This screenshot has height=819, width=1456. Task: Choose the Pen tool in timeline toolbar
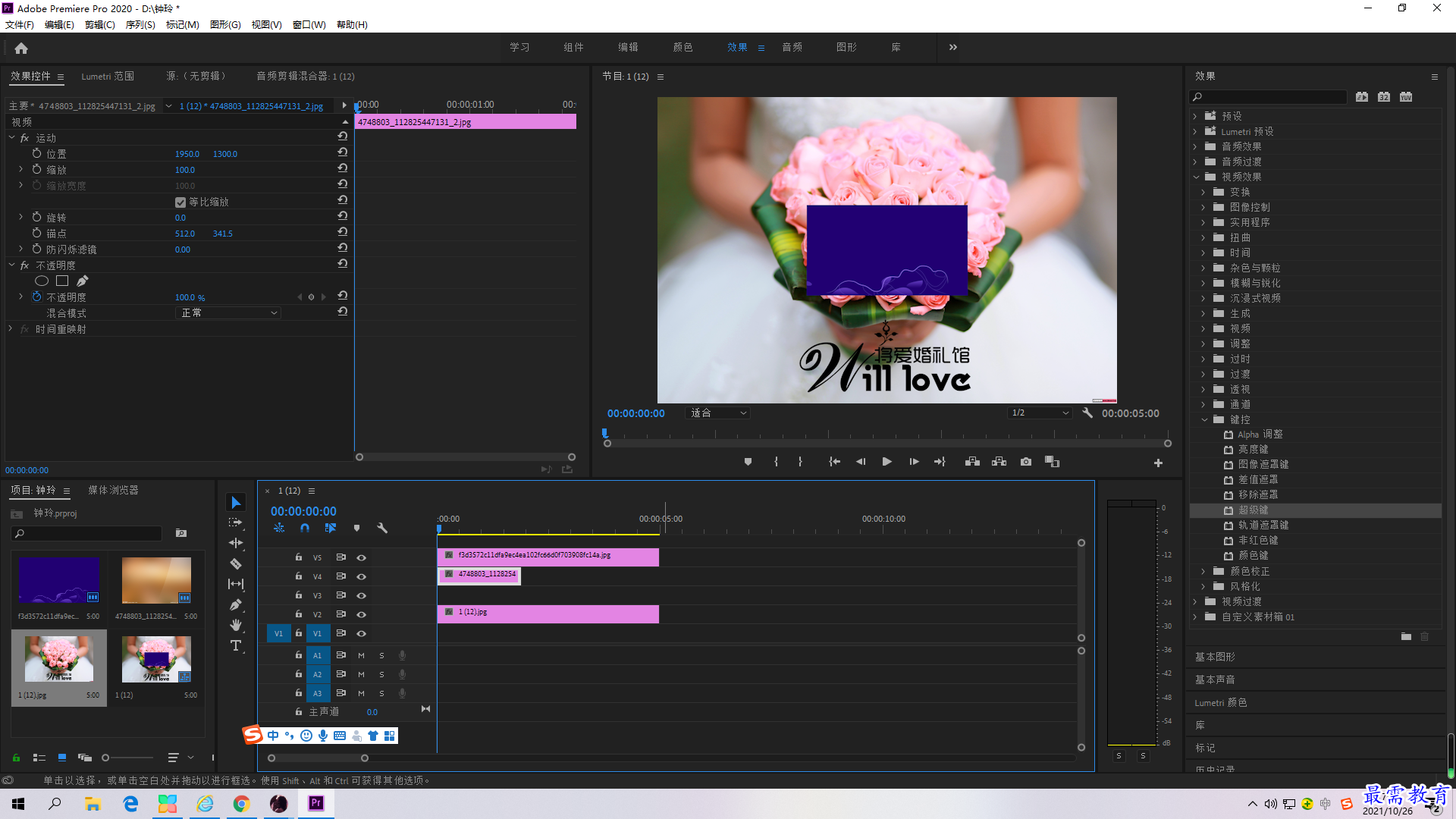pos(236,604)
